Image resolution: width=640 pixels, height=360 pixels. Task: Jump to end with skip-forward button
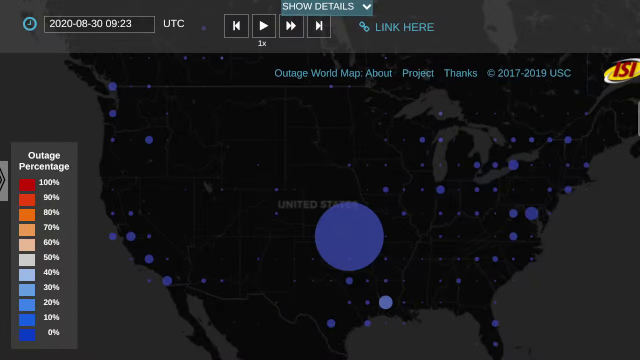click(x=319, y=26)
